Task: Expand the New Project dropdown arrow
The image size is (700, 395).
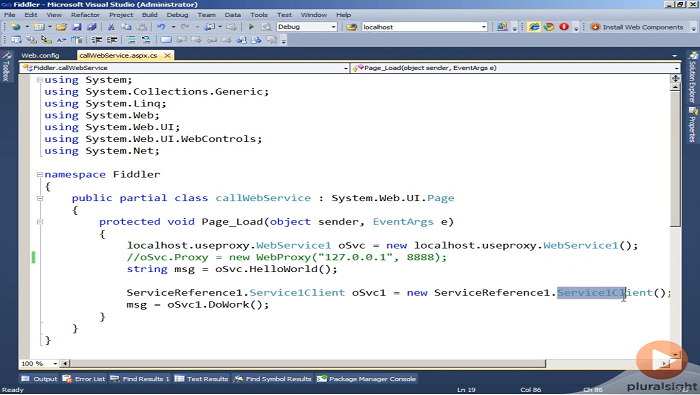Action: 27,27
